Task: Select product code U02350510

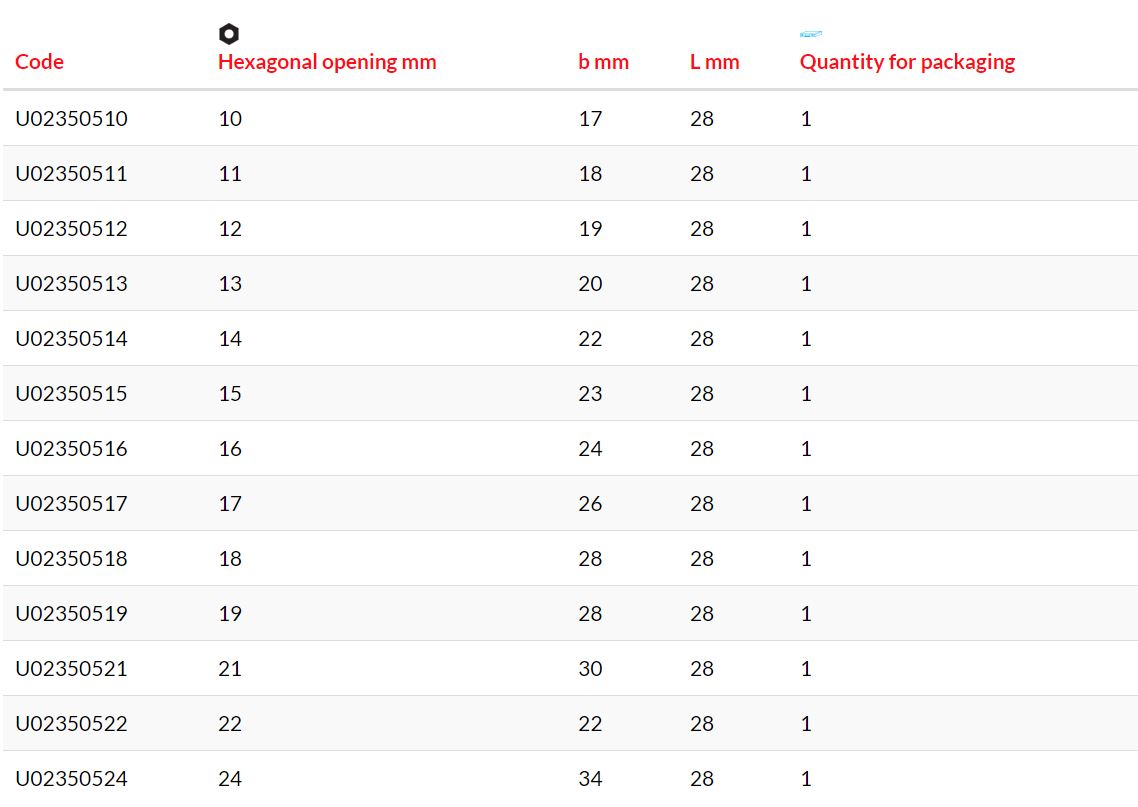Action: point(71,118)
